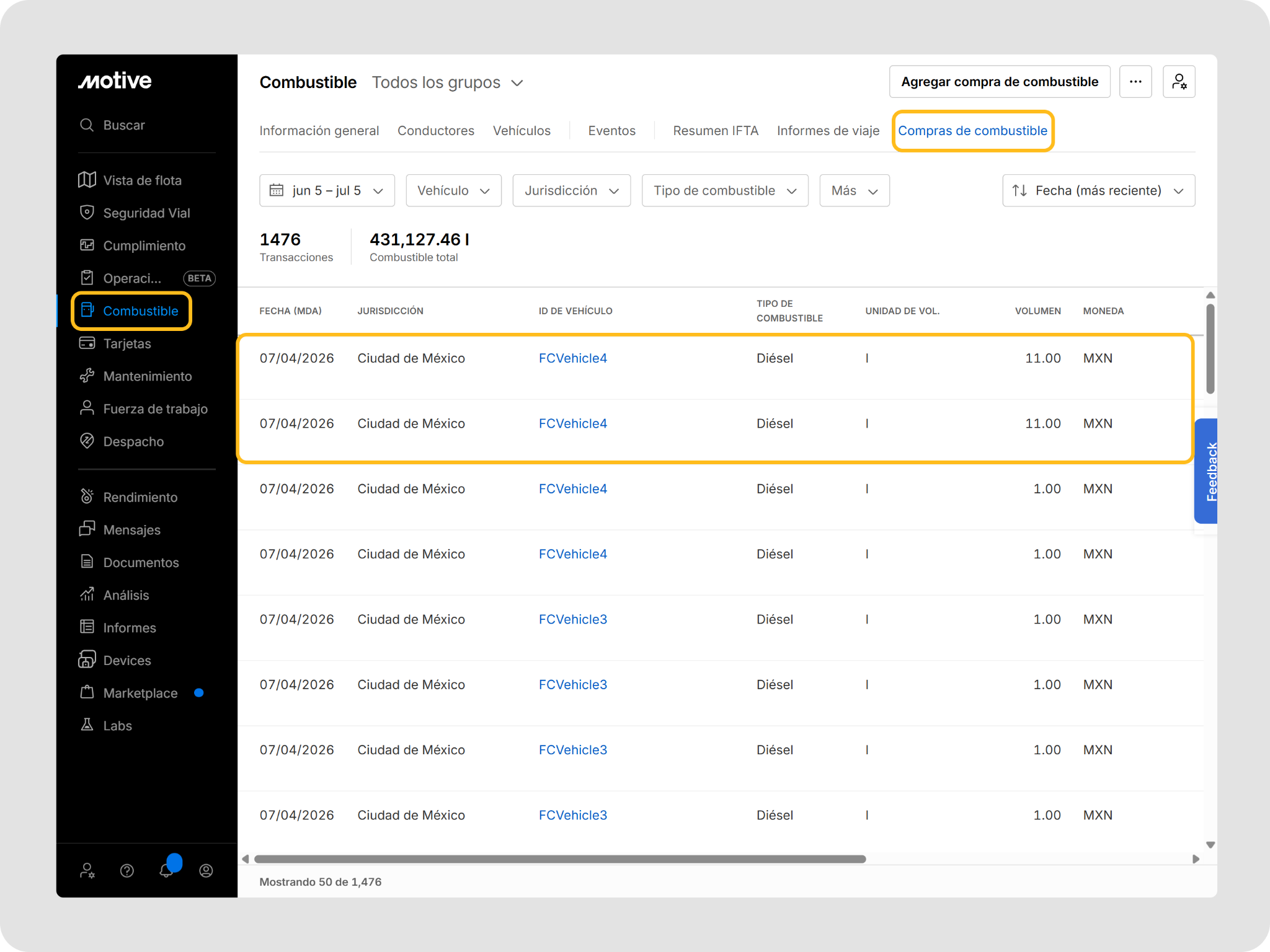Viewport: 1270px width, 952px height.
Task: Open admin settings icon in sidebar footer
Action: click(87, 871)
